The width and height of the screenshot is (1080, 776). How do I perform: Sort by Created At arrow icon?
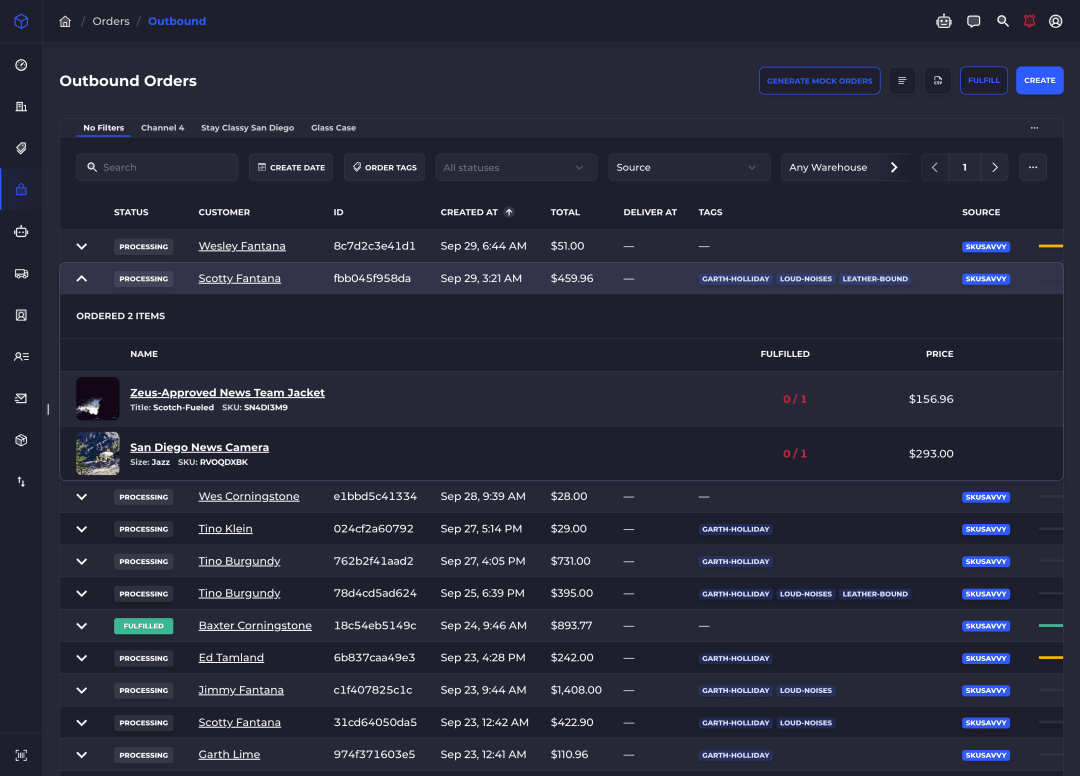509,212
